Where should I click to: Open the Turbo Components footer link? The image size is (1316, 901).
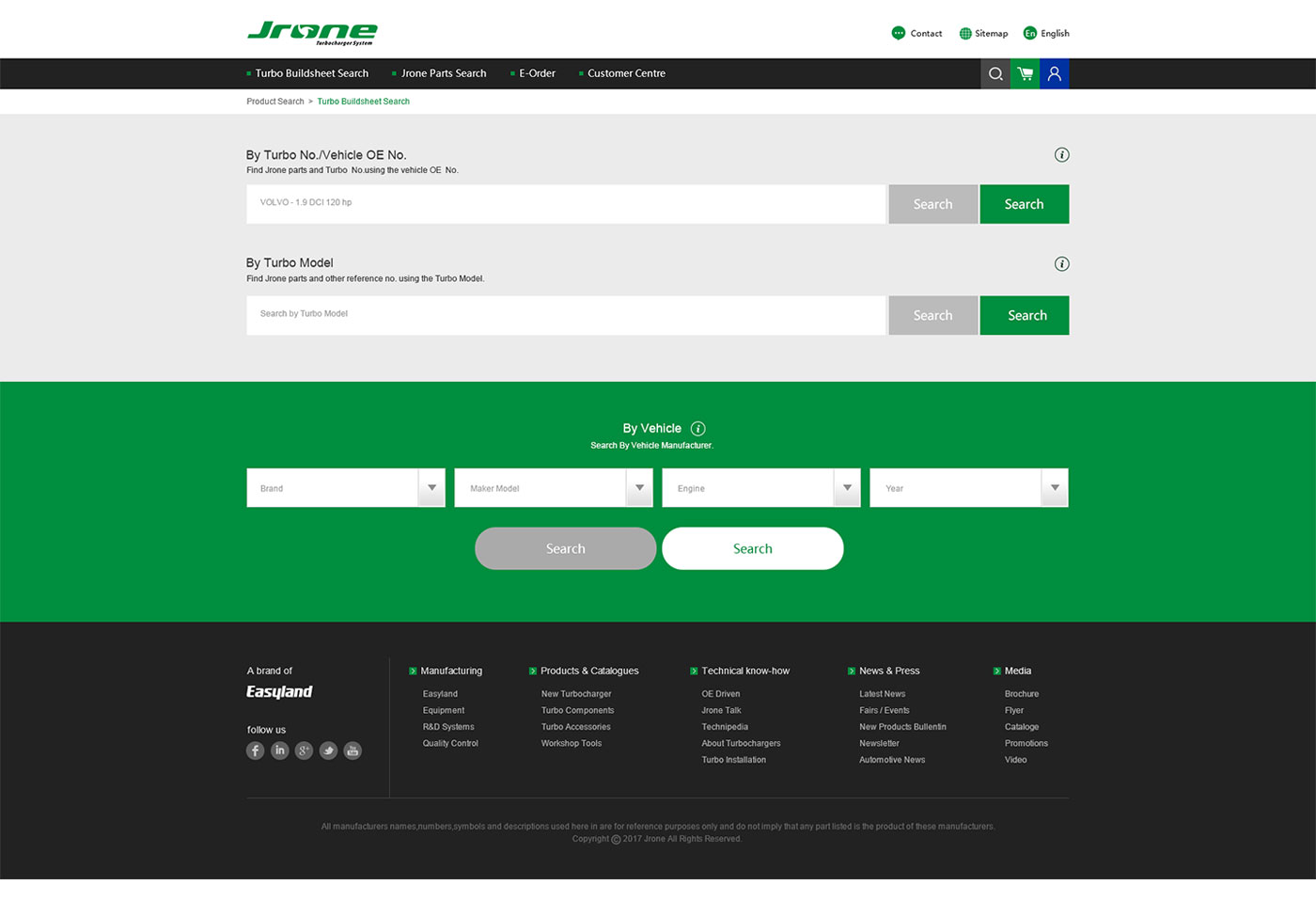click(x=577, y=711)
